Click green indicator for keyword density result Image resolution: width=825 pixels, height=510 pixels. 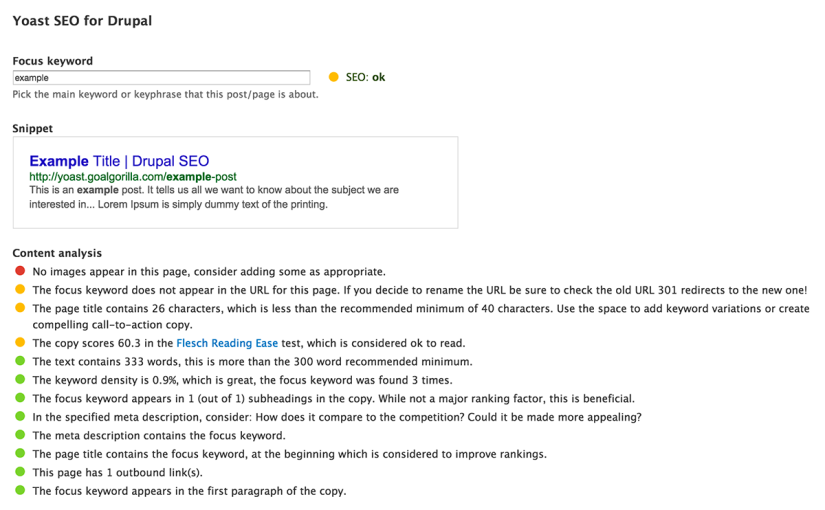(x=20, y=380)
